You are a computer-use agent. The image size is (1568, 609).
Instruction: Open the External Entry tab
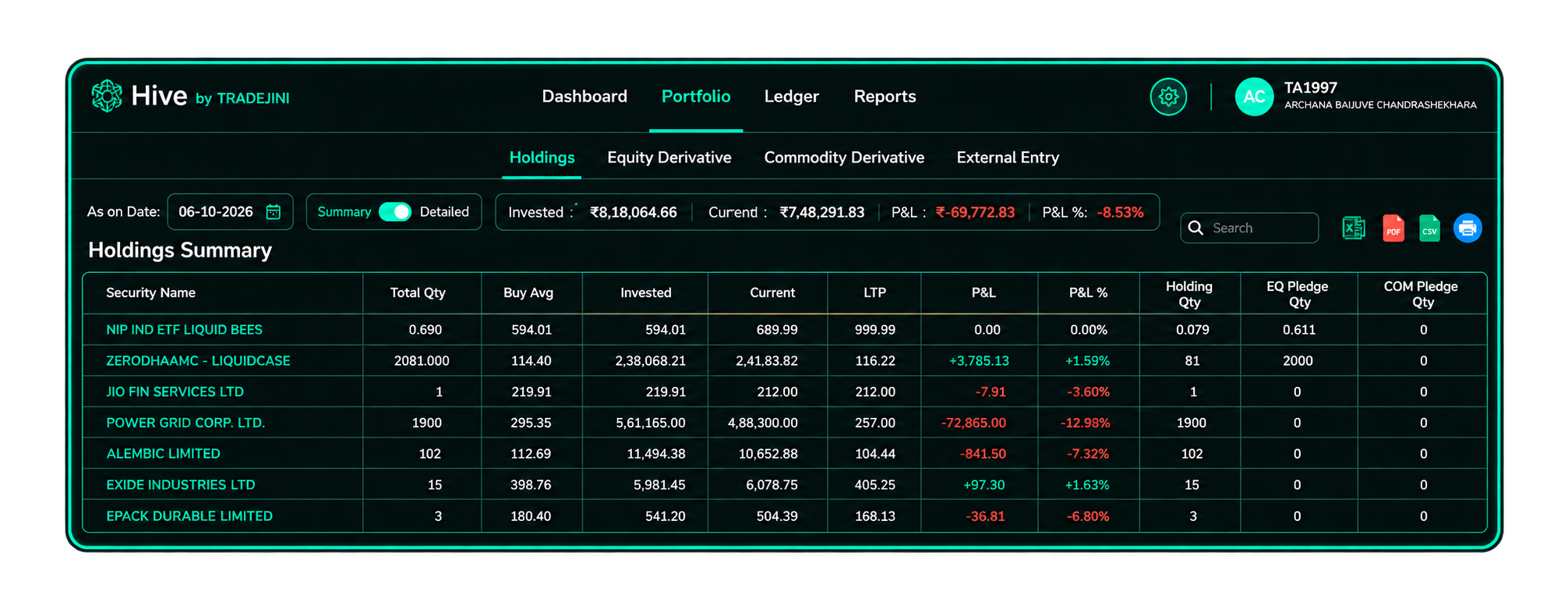pos(1008,158)
